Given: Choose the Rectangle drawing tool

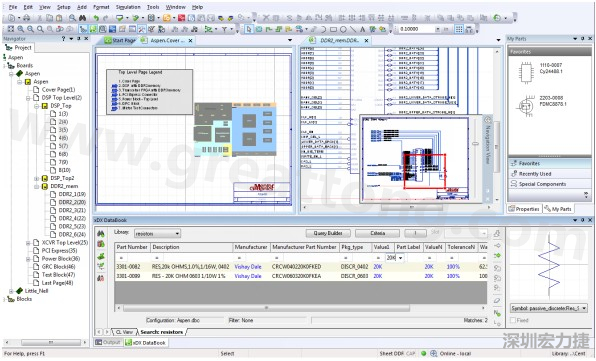Looking at the screenshot, I should (333, 29).
